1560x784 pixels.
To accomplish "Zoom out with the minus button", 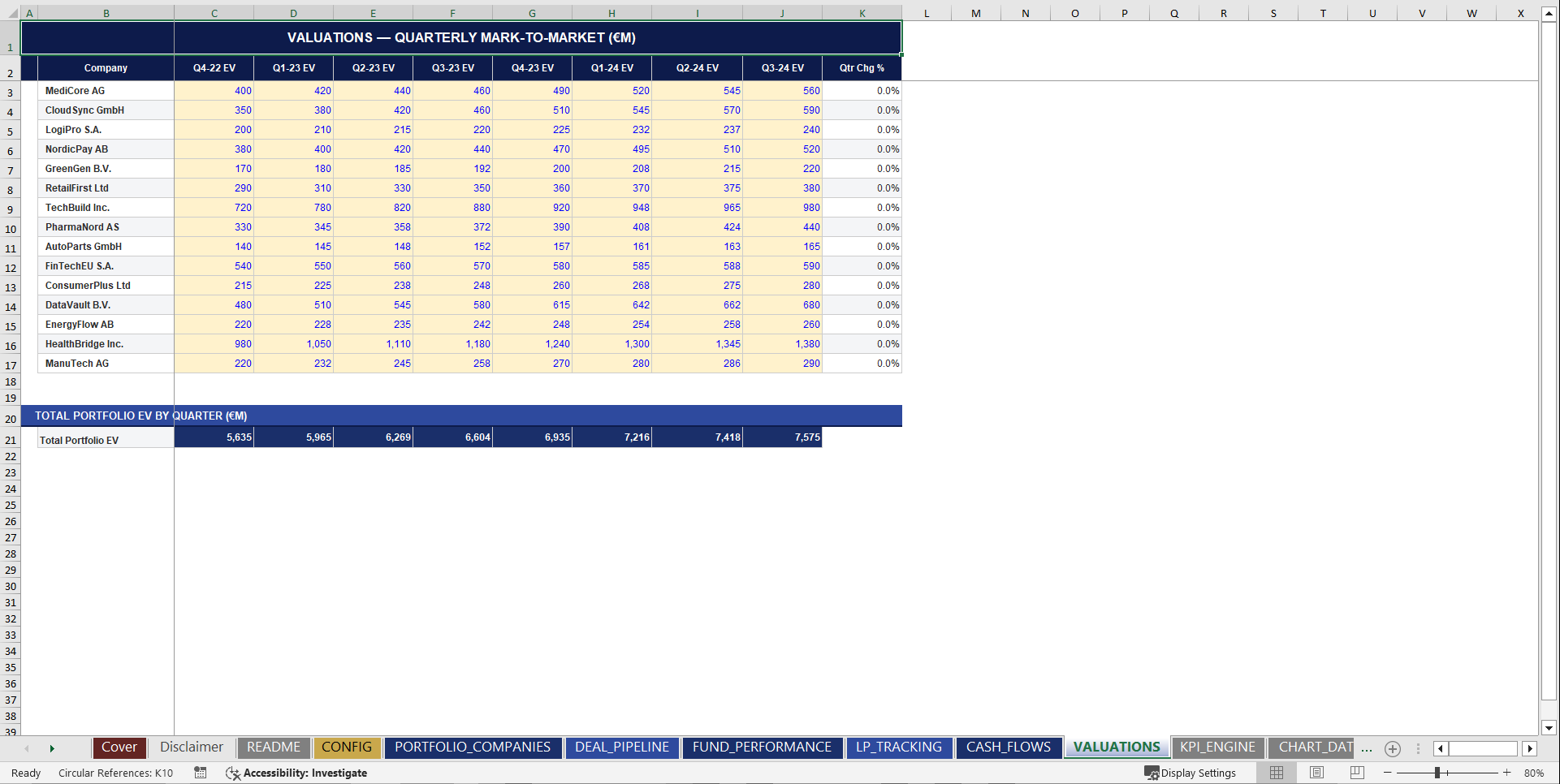I will [x=1388, y=773].
